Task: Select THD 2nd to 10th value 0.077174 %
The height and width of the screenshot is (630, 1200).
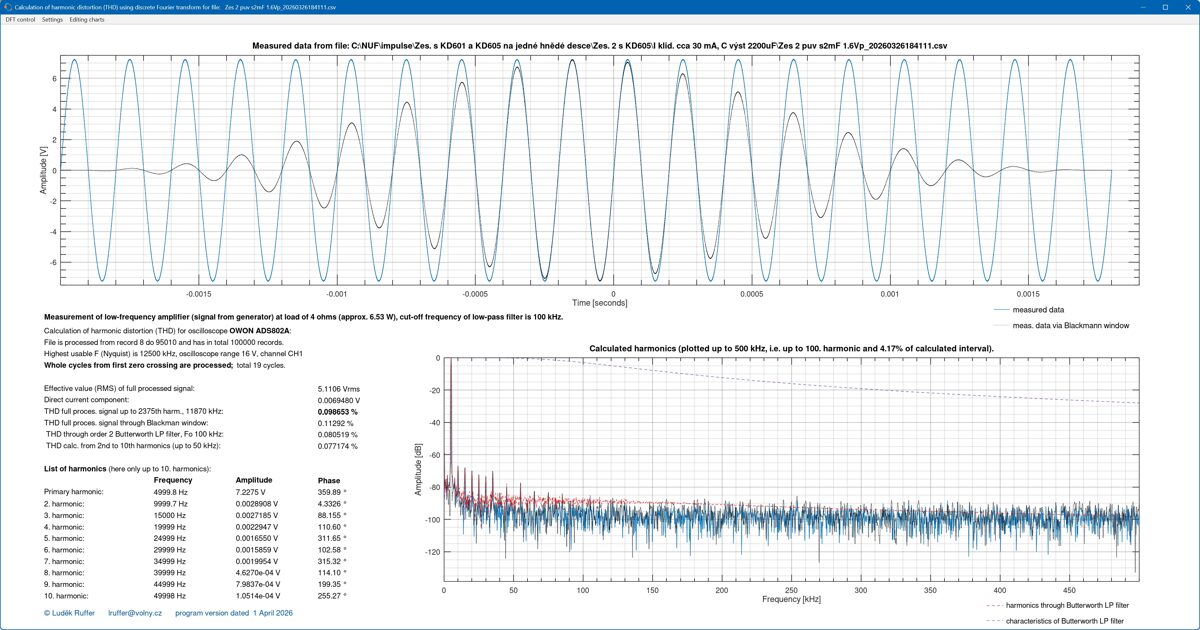Action: coord(337,447)
